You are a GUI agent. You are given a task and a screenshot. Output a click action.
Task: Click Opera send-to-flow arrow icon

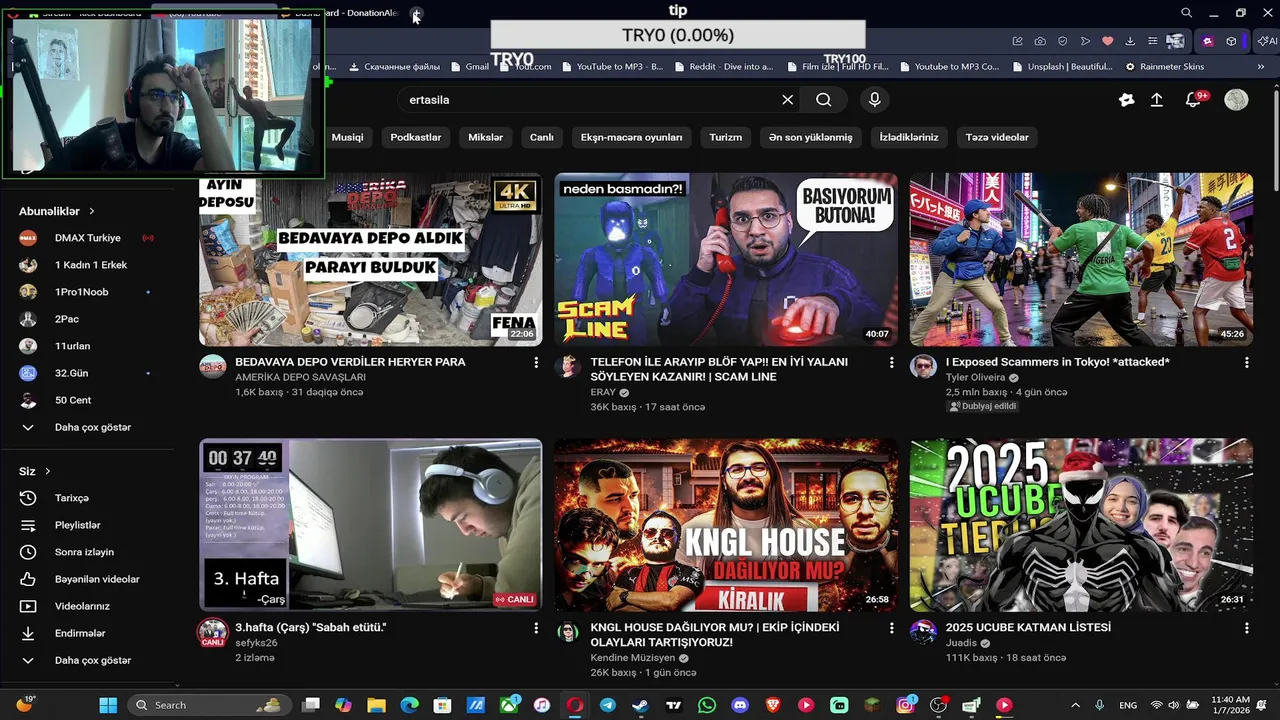[x=1085, y=41]
